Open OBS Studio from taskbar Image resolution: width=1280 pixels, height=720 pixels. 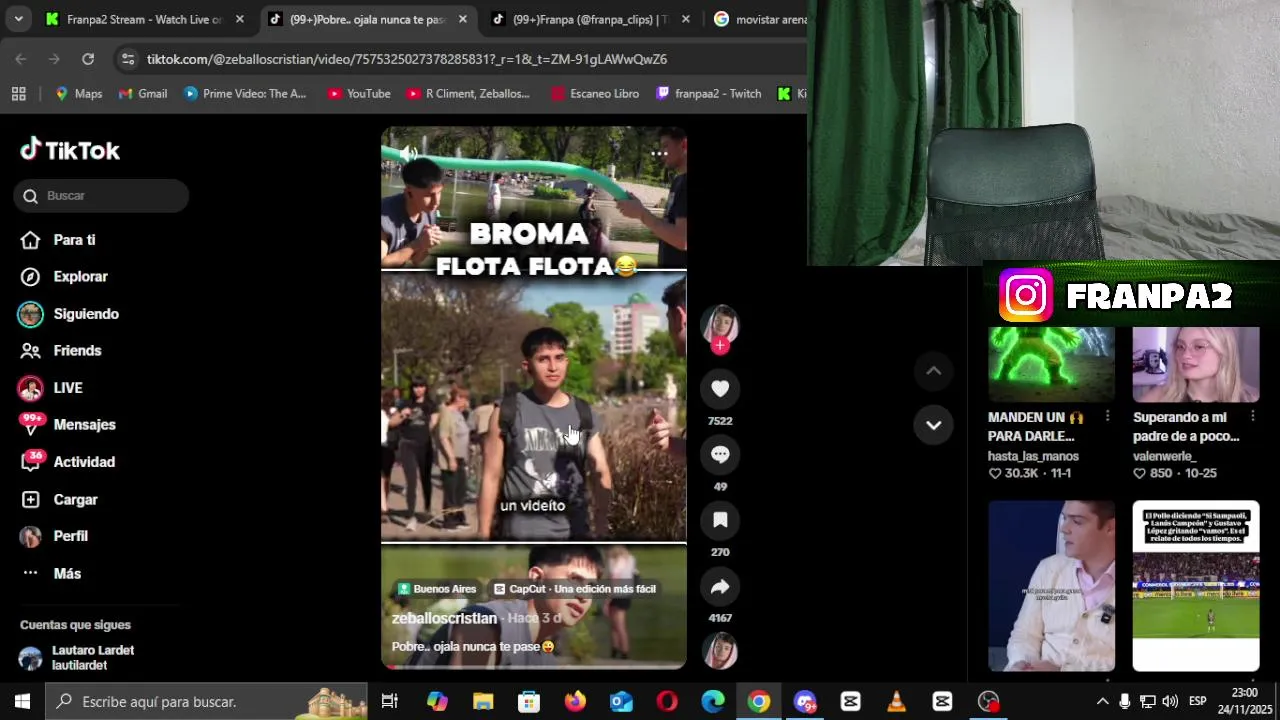988,701
